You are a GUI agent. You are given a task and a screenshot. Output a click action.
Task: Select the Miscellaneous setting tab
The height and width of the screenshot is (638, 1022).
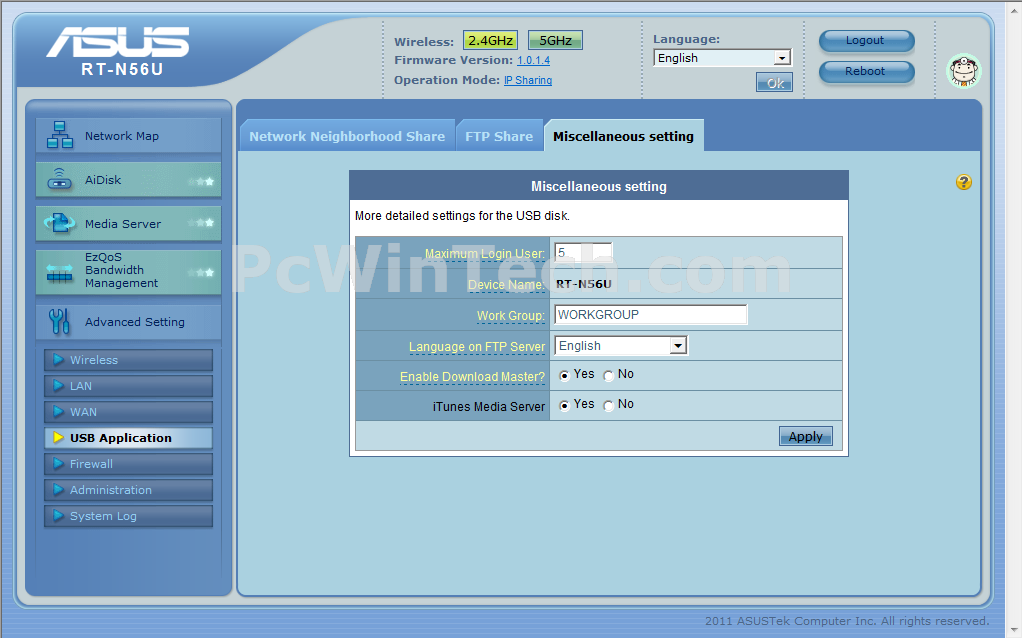624,136
